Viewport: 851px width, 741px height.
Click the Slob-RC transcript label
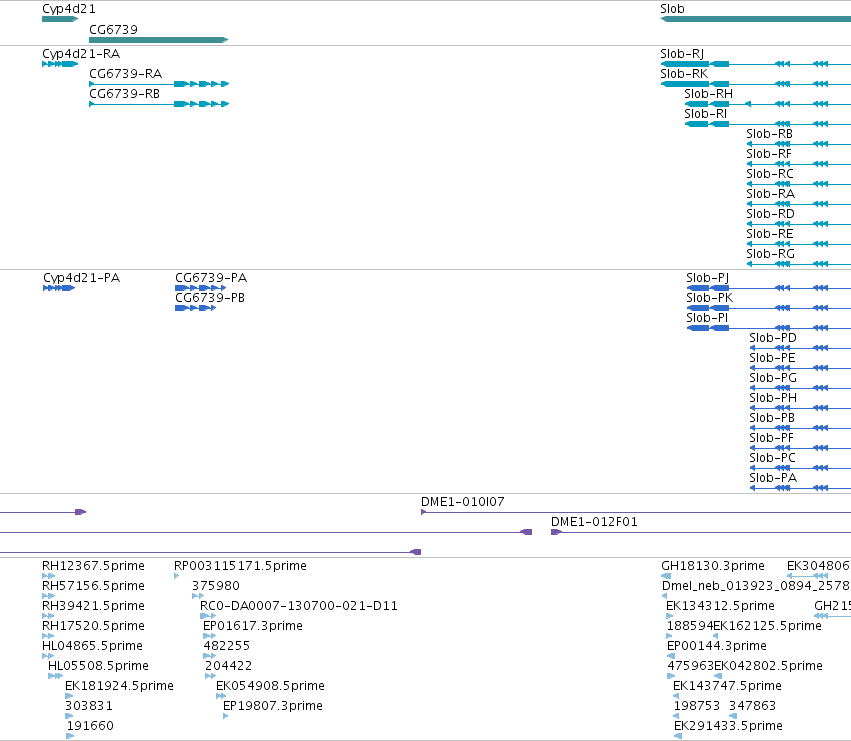click(x=770, y=174)
